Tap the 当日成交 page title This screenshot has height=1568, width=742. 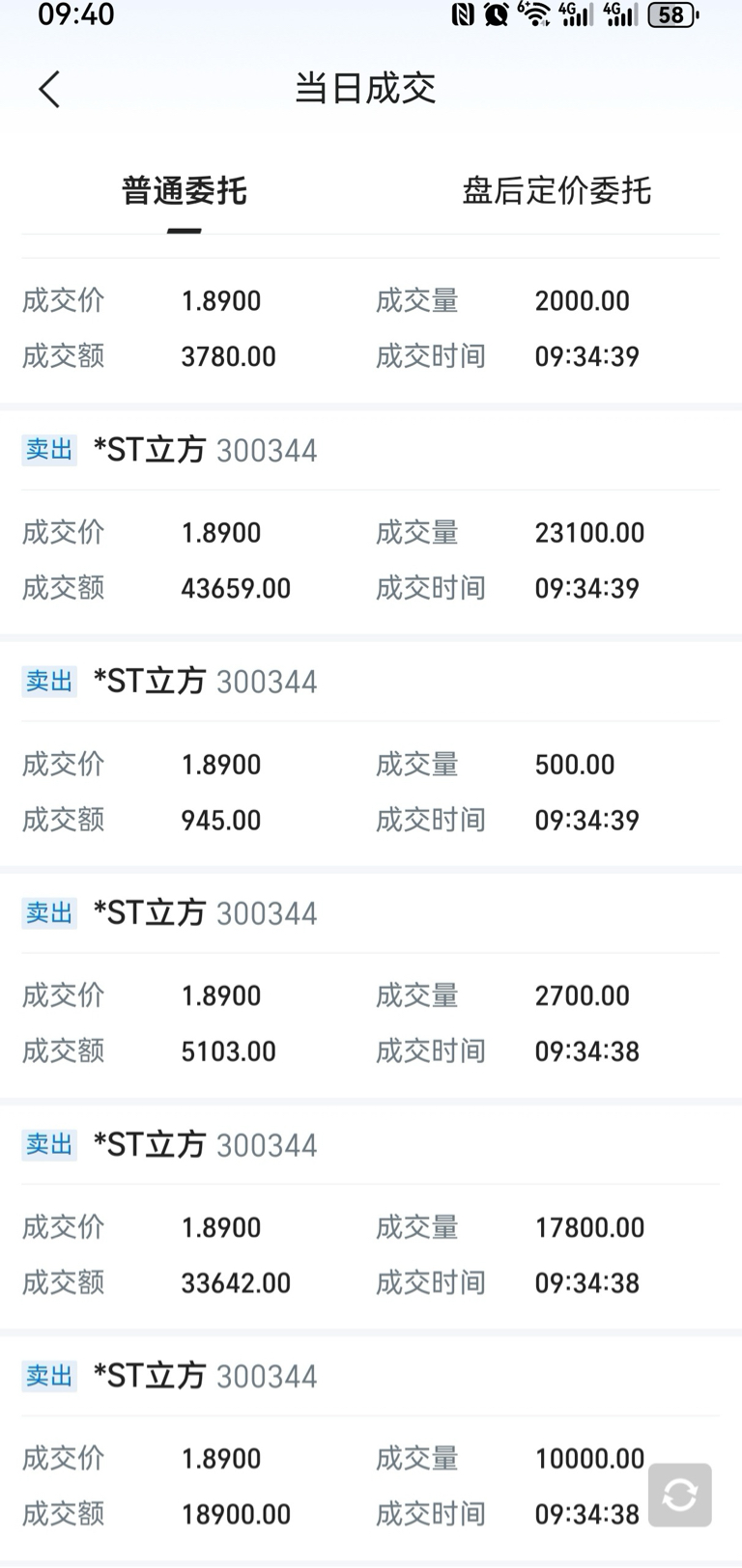[365, 89]
